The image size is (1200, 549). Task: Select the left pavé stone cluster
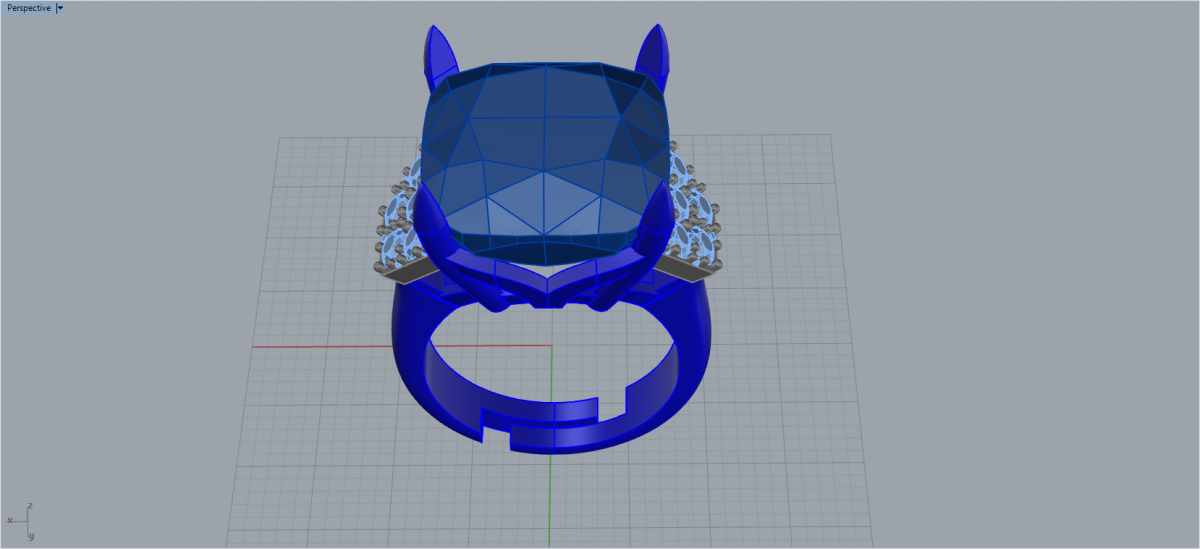(400, 220)
